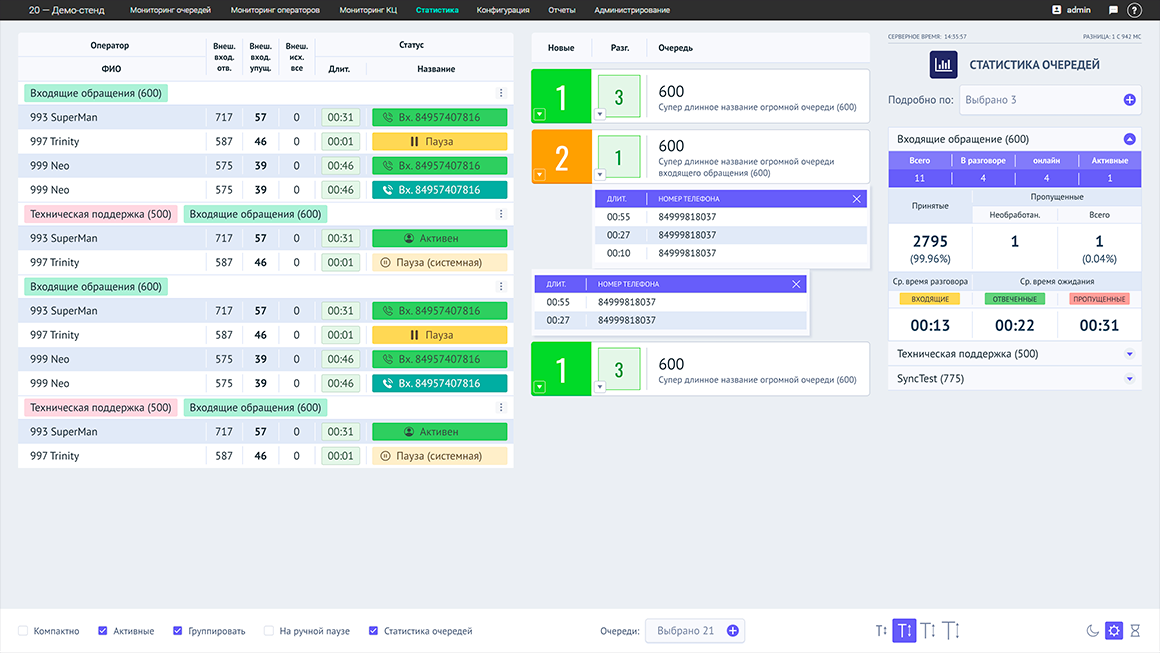Open Мониторинг КЦ menu
The width and height of the screenshot is (1160, 653).
click(368, 10)
